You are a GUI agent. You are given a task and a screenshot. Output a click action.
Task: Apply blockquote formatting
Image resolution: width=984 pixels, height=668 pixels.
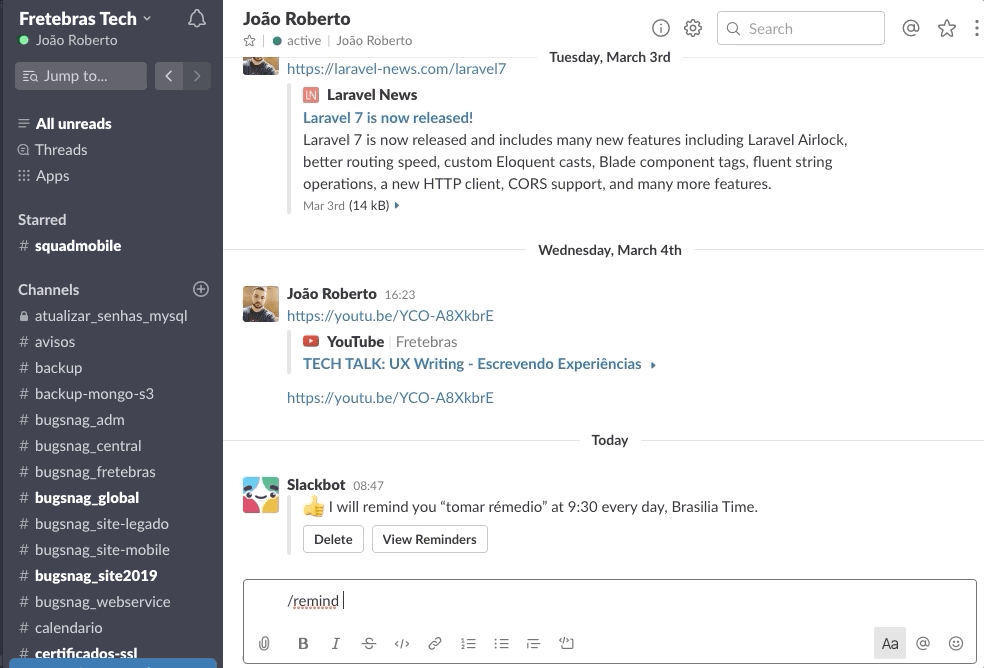pyautogui.click(x=533, y=644)
